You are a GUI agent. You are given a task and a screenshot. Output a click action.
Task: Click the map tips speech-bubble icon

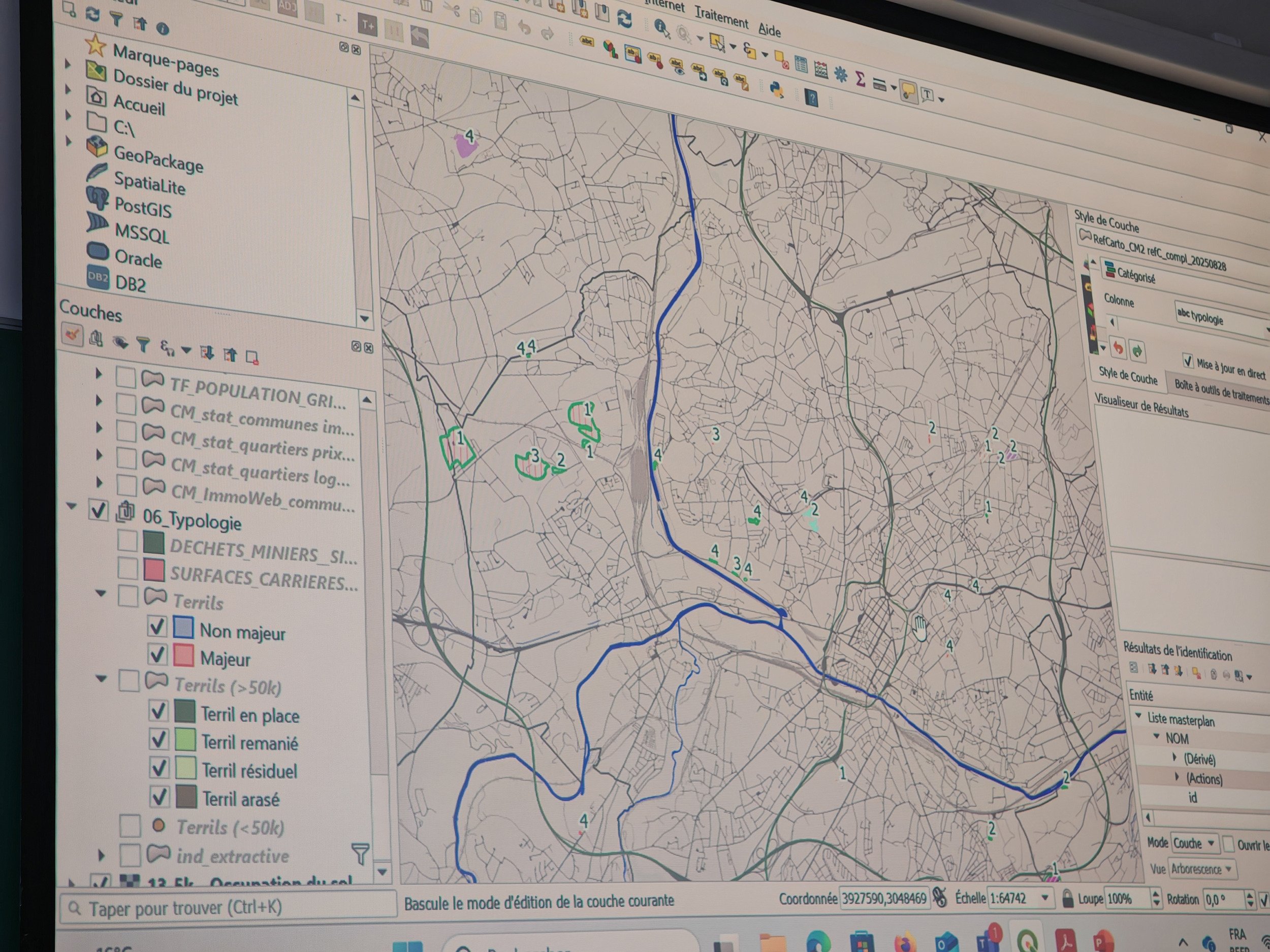908,91
